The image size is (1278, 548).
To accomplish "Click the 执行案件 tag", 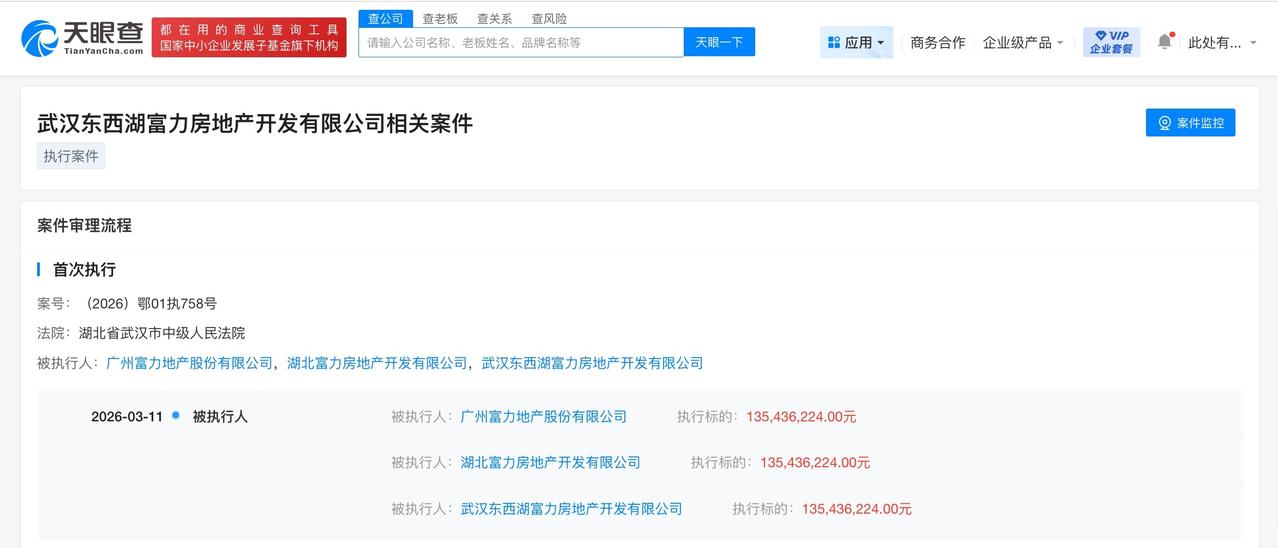I will [x=71, y=156].
